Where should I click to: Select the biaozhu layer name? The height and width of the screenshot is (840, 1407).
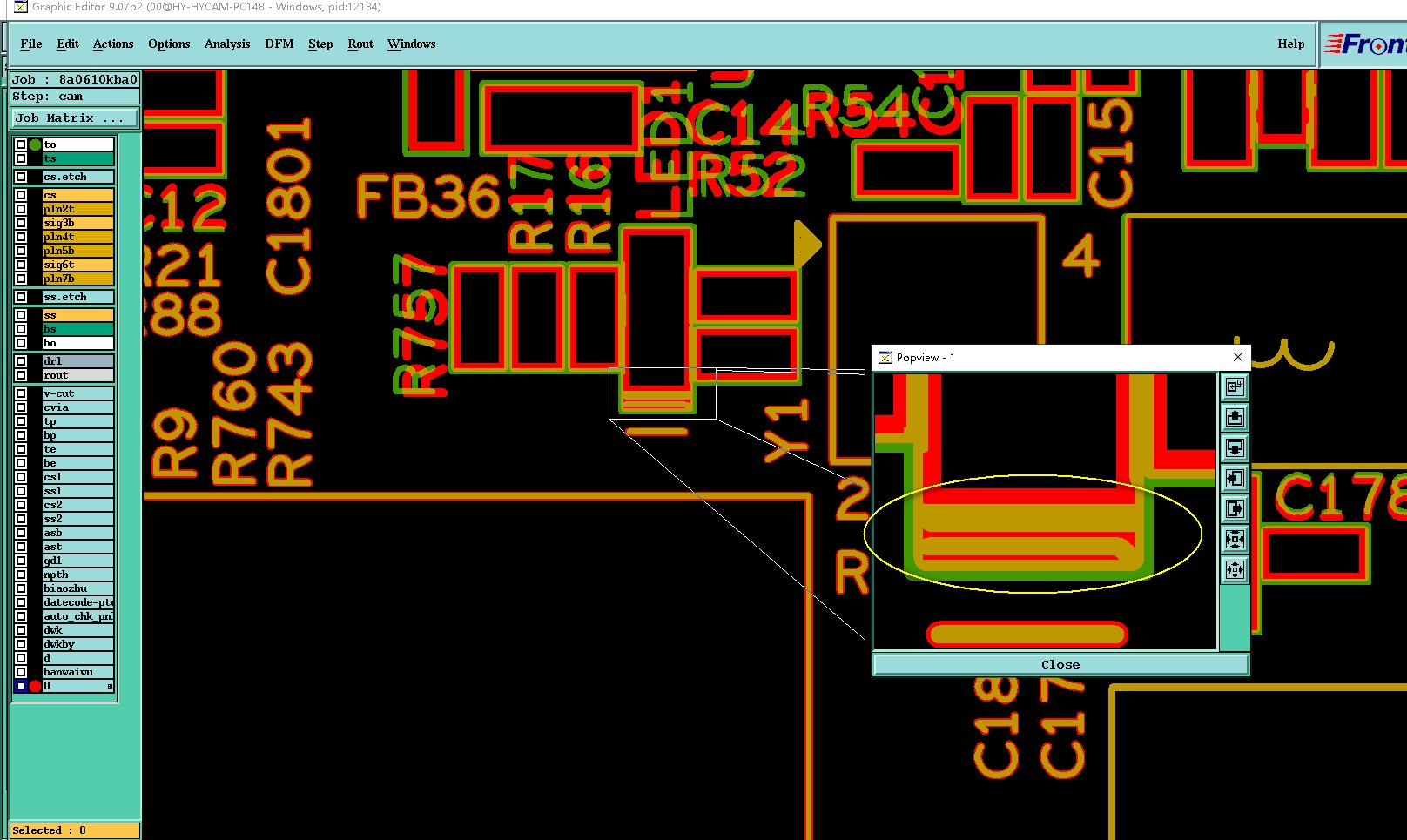[x=77, y=588]
